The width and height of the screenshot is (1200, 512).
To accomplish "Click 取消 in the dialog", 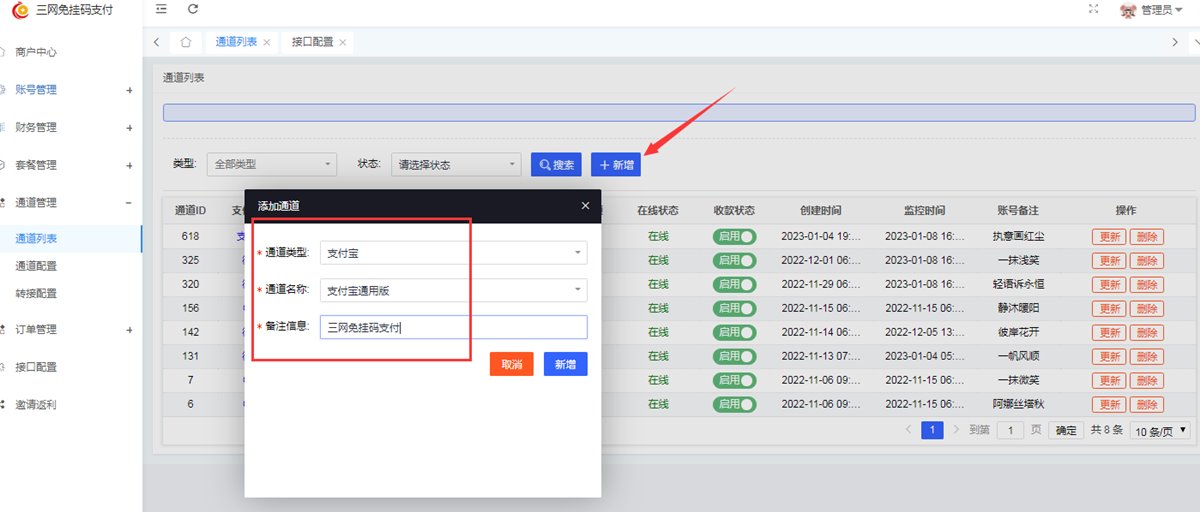I will 512,364.
